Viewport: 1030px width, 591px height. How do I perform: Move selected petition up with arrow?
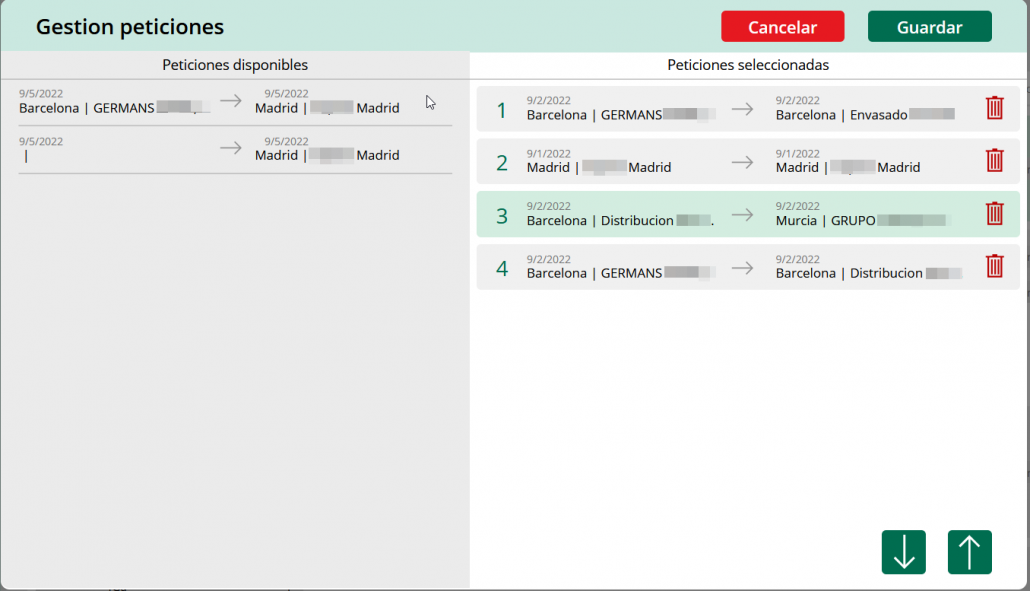click(969, 552)
